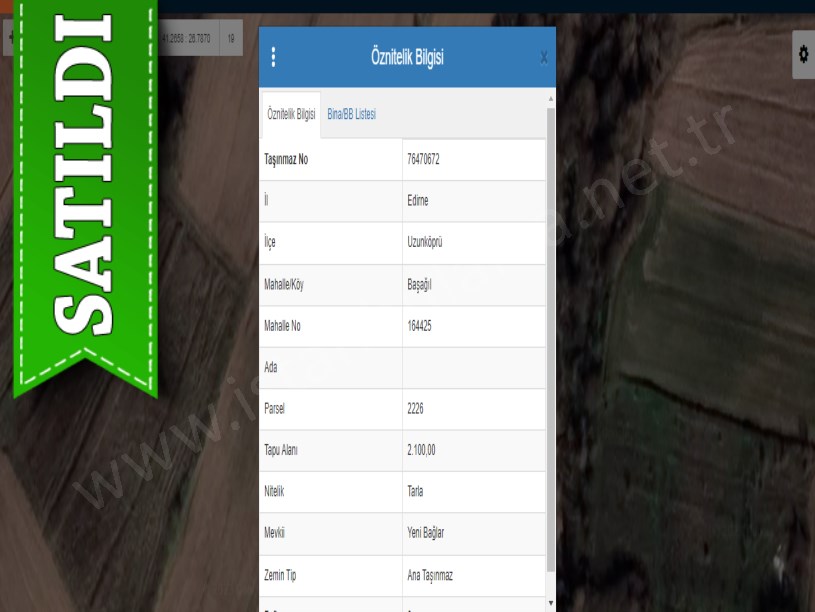
Task: Click the map coordinates display in toolbar
Action: pyautogui.click(x=186, y=38)
